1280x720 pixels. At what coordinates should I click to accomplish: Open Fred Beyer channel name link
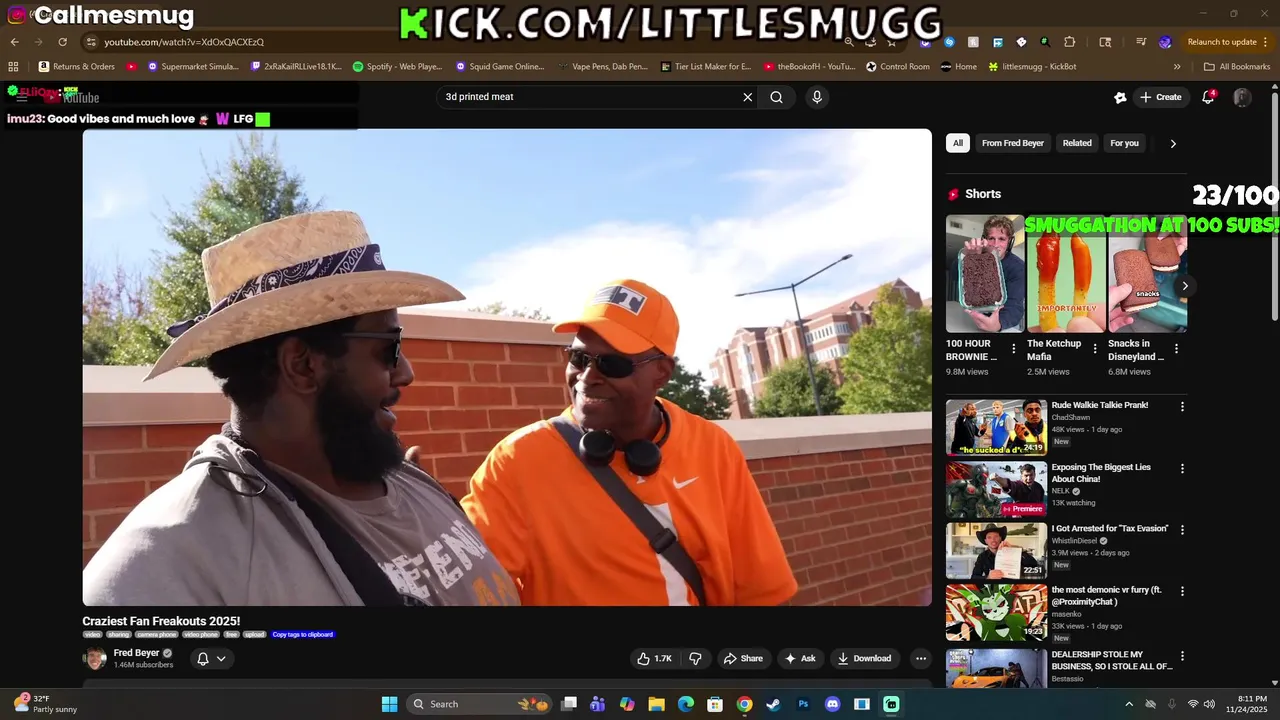pyautogui.click(x=136, y=653)
